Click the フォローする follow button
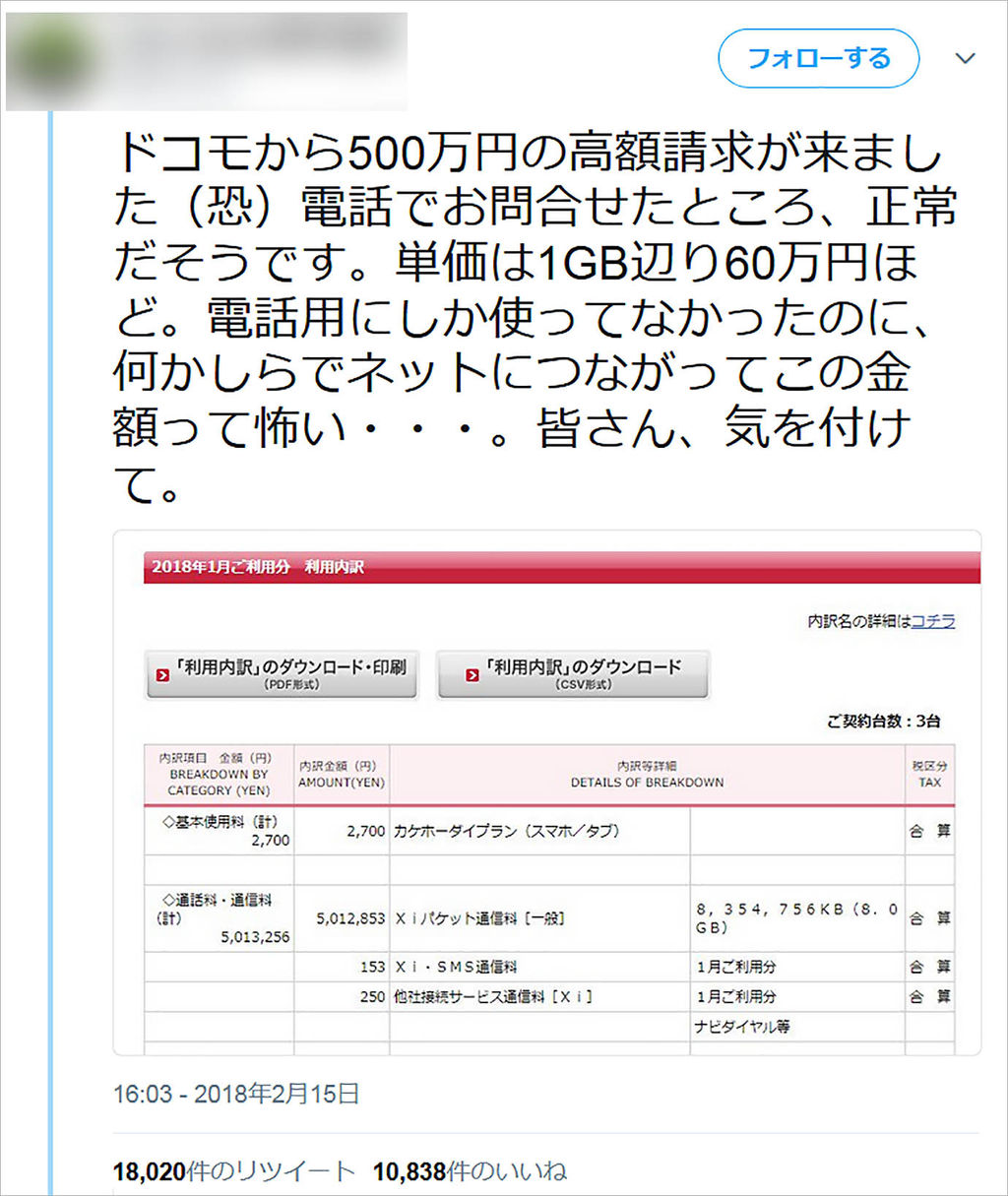The width and height of the screenshot is (1008, 1196). [819, 59]
